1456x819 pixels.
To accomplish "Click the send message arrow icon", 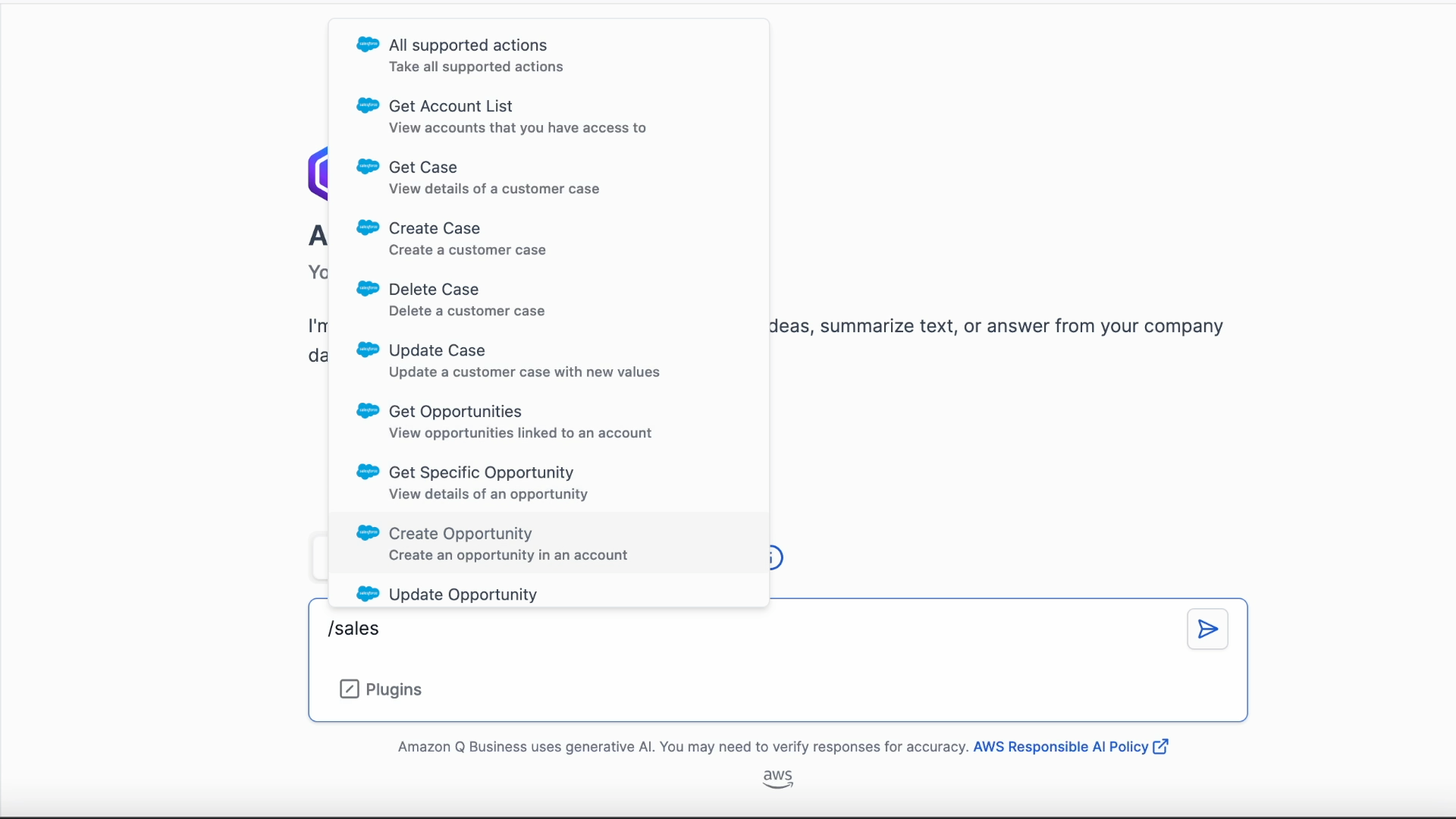I will pyautogui.click(x=1207, y=629).
